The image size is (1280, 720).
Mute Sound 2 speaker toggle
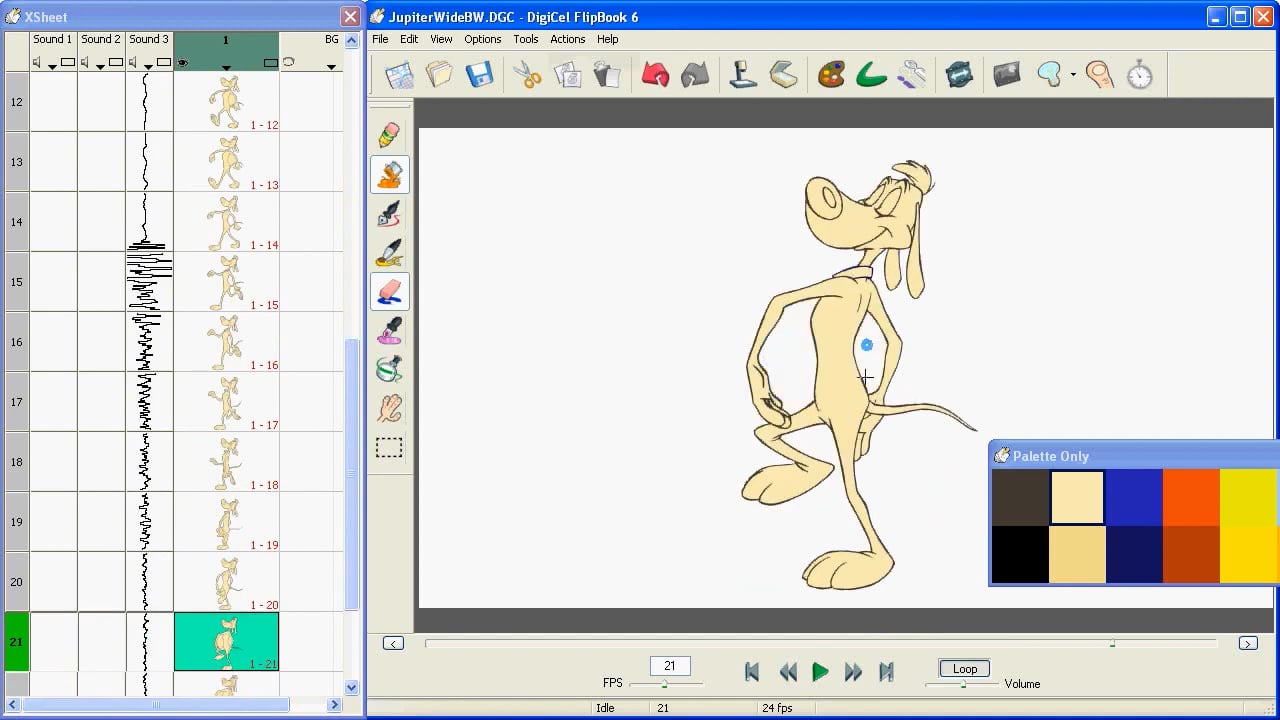tap(85, 63)
